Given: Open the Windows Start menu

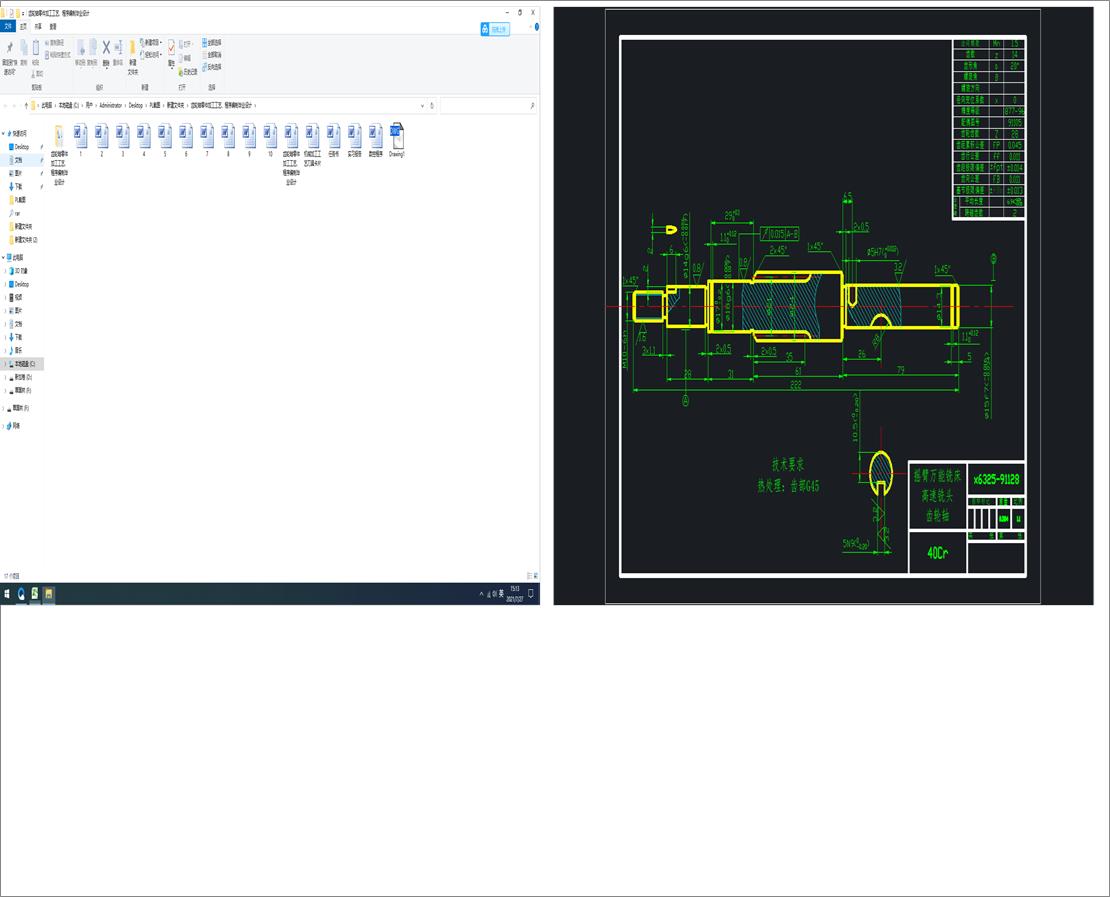Looking at the screenshot, I should pos(7,594).
